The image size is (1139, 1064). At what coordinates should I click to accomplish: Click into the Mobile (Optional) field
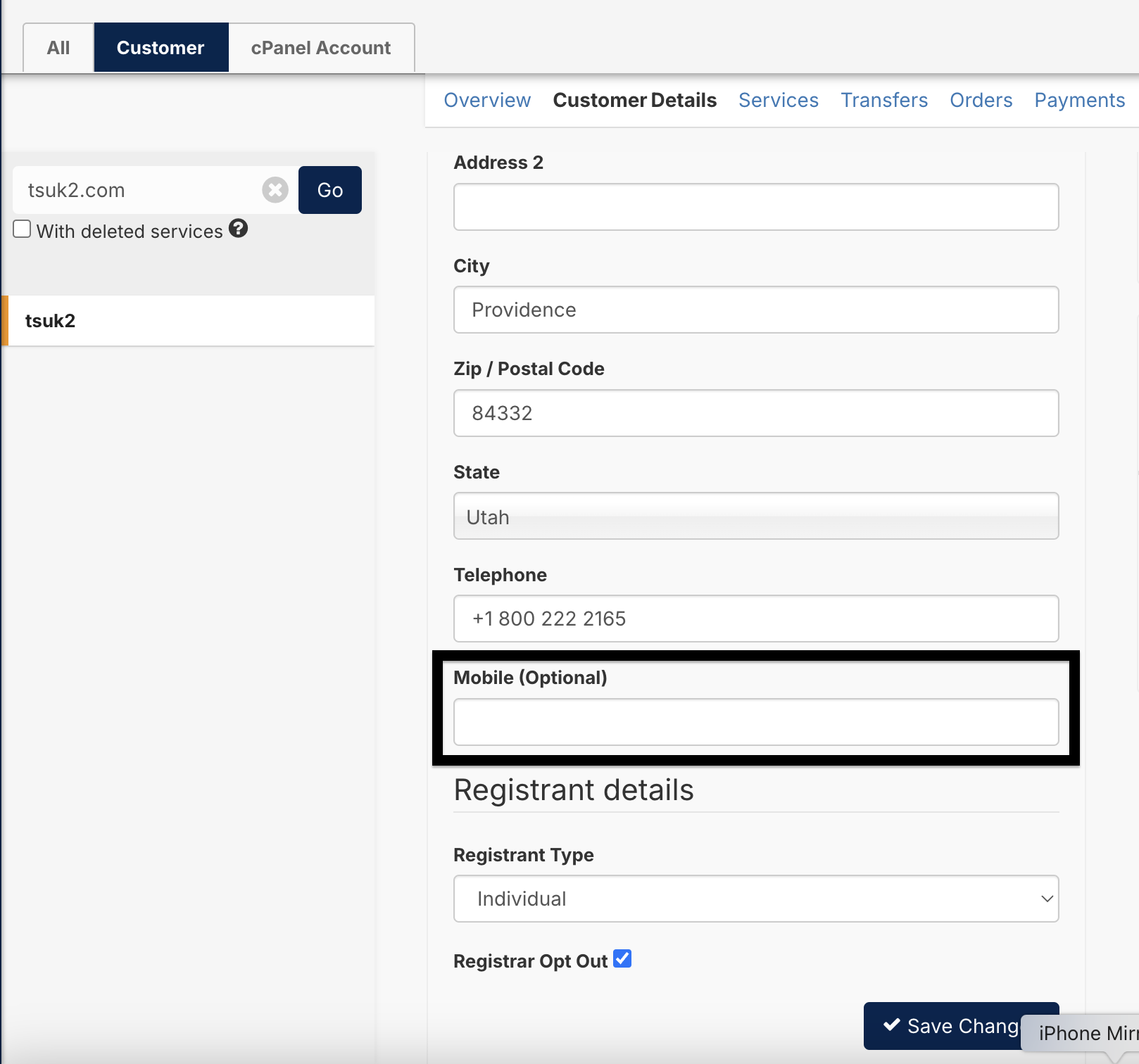(x=755, y=722)
